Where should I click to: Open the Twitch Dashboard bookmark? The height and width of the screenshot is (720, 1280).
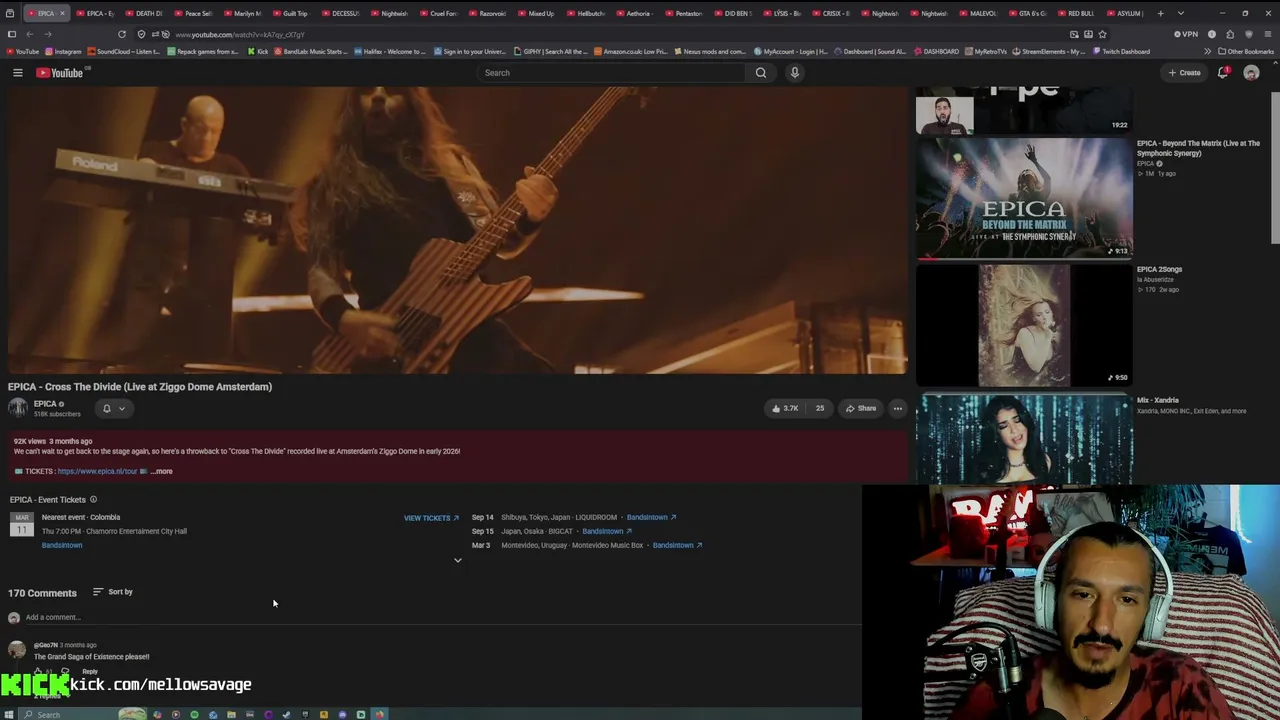pyautogui.click(x=1121, y=51)
